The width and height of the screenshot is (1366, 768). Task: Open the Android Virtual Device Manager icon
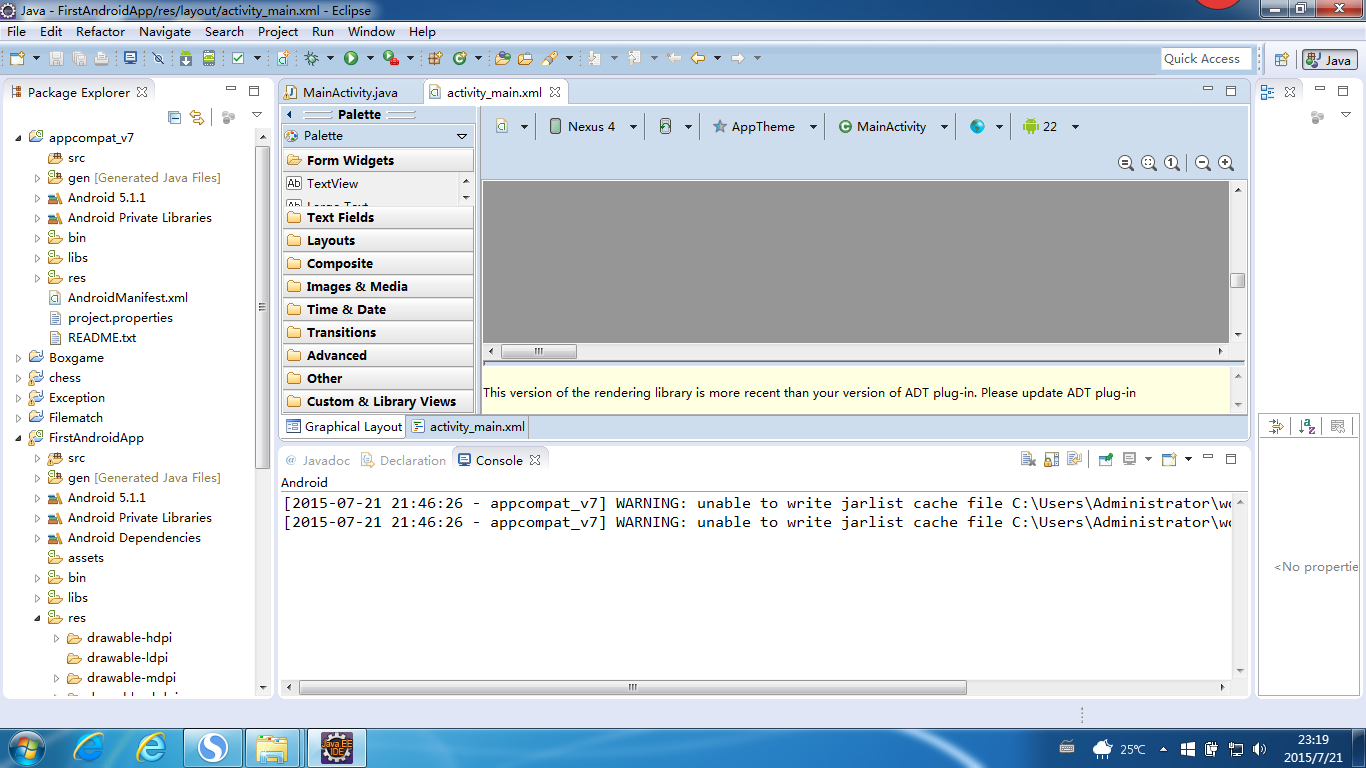click(209, 58)
